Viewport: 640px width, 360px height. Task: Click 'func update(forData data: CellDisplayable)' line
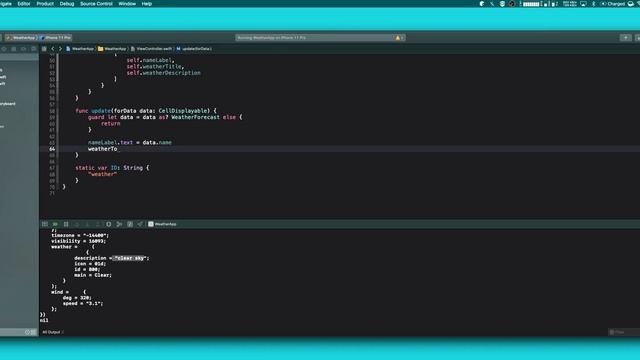tap(146, 111)
